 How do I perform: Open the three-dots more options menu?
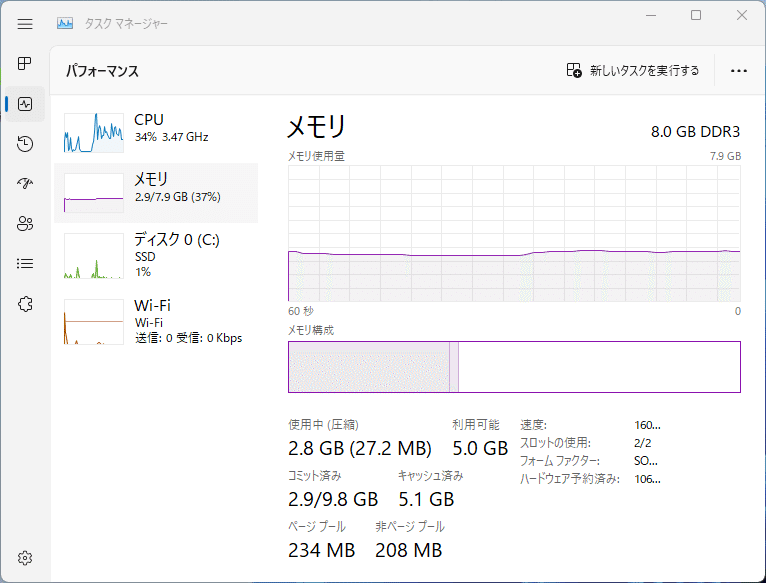(x=739, y=71)
